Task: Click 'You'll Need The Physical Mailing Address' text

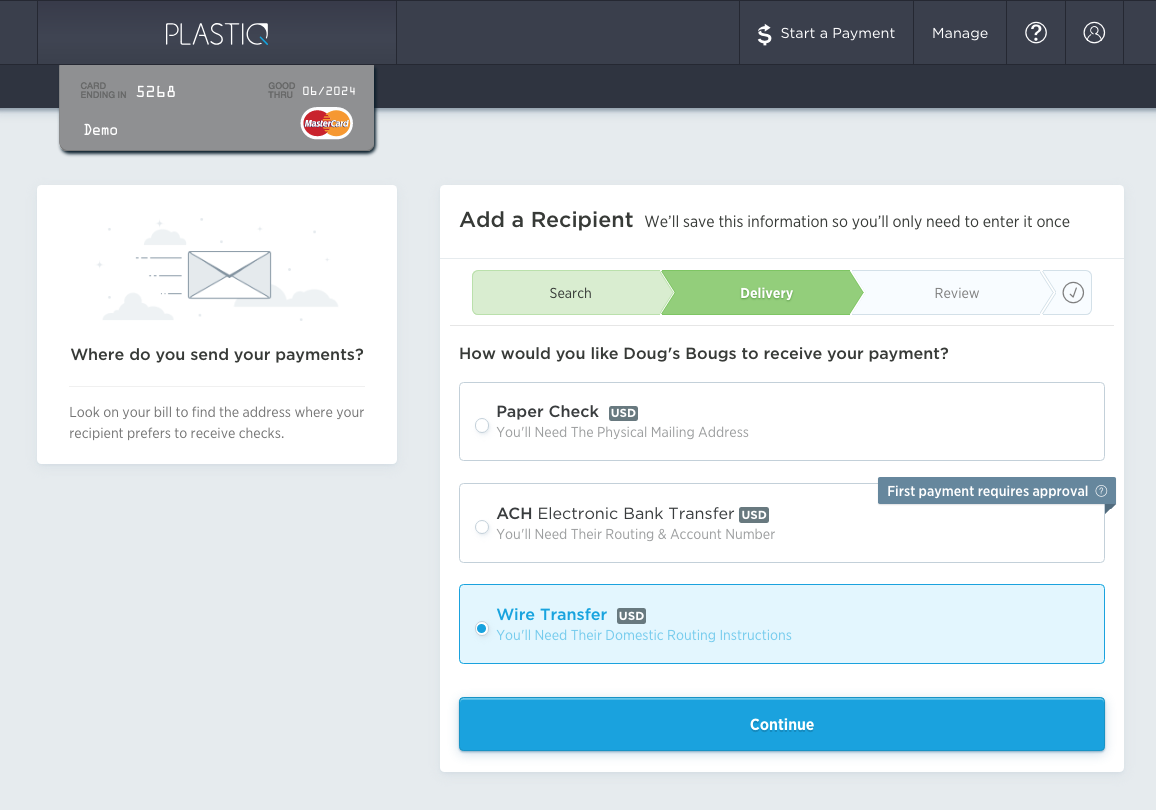Action: [x=622, y=433]
